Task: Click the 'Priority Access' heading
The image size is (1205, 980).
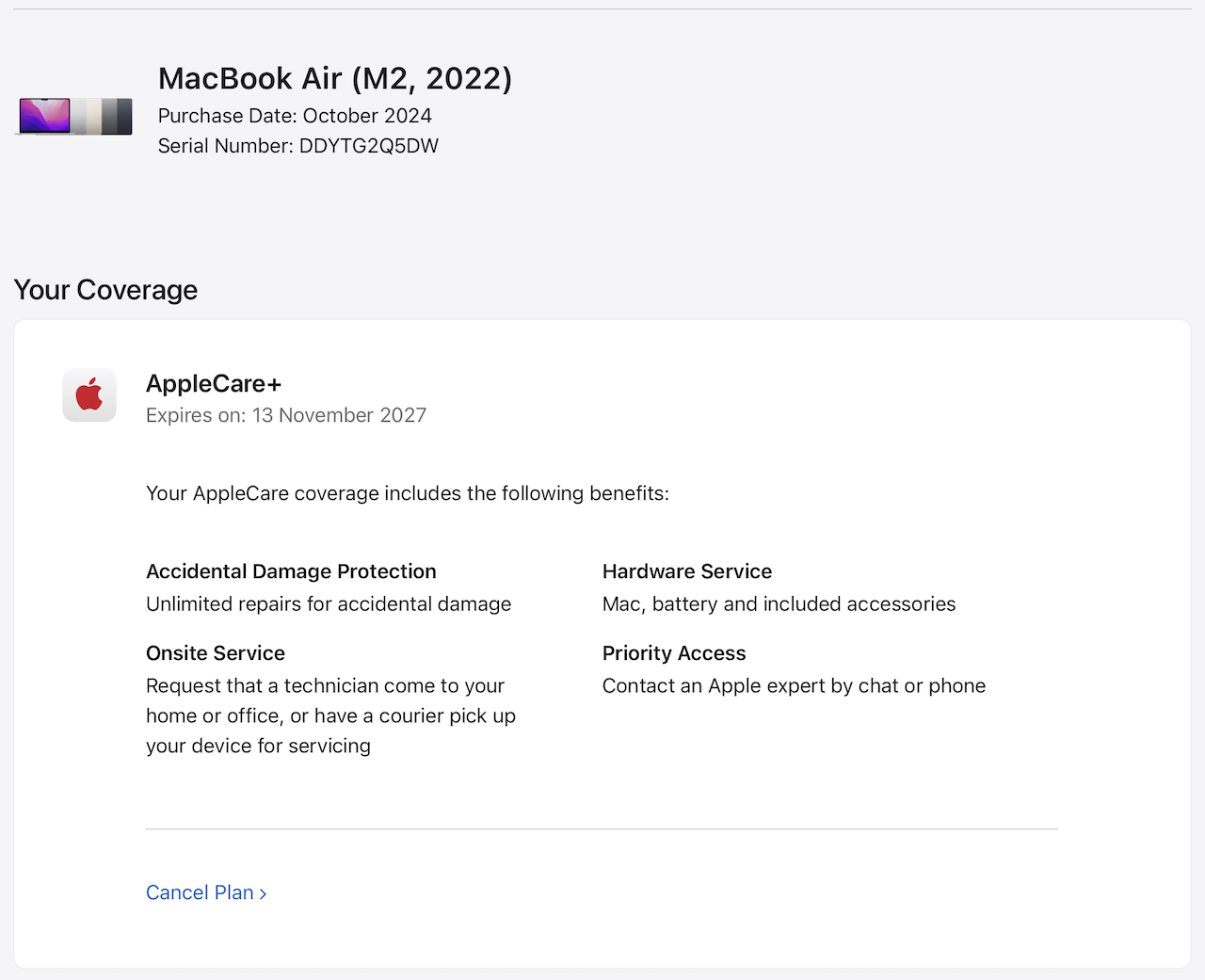Action: pos(674,653)
